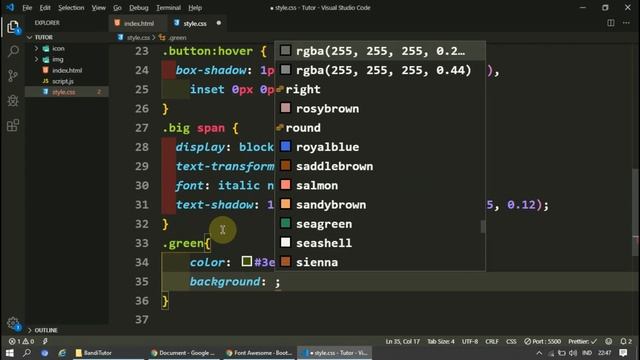Screen dimensions: 640x360
Task: Change the CRLF end of line sequence
Action: pyautogui.click(x=492, y=341)
